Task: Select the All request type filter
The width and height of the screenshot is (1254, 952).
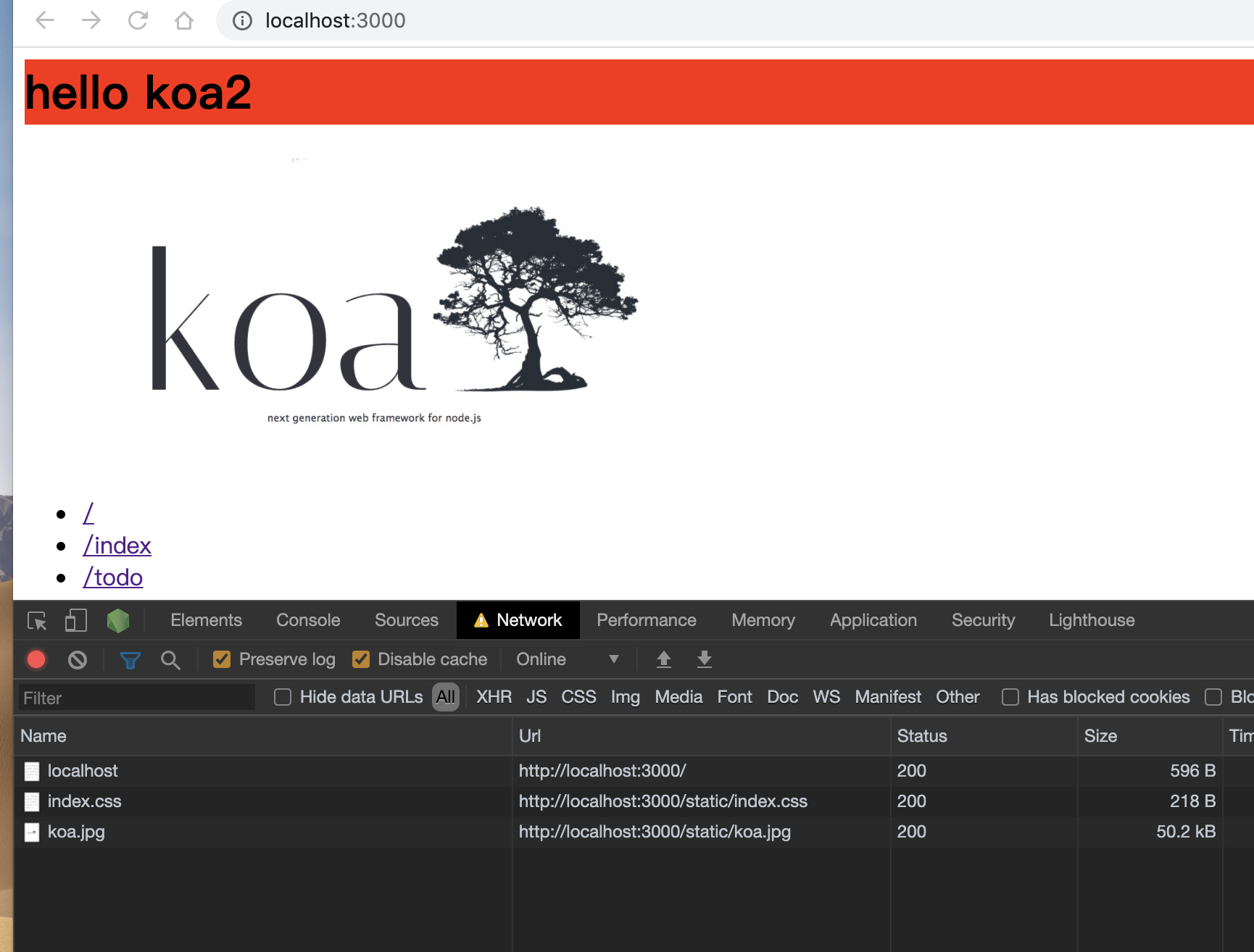Action: pyautogui.click(x=446, y=697)
